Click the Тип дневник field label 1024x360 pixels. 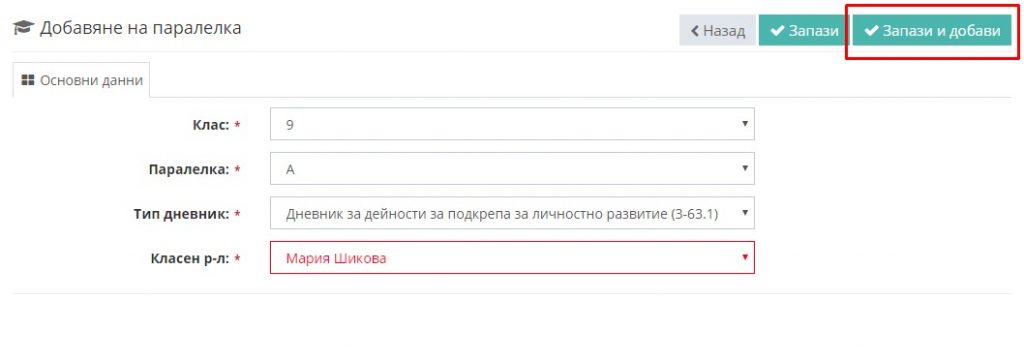point(182,214)
